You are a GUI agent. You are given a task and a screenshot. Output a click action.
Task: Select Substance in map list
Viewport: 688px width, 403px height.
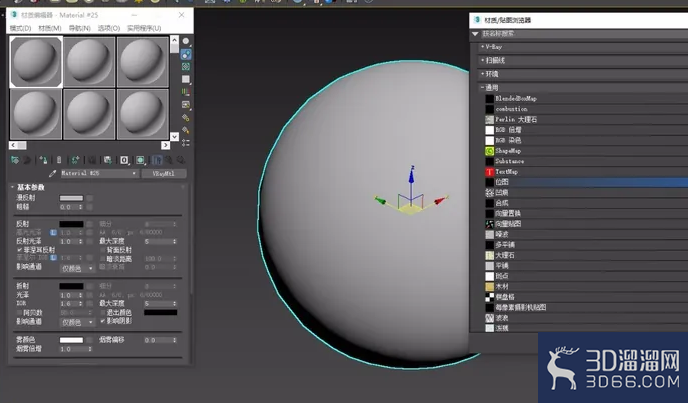(584, 161)
